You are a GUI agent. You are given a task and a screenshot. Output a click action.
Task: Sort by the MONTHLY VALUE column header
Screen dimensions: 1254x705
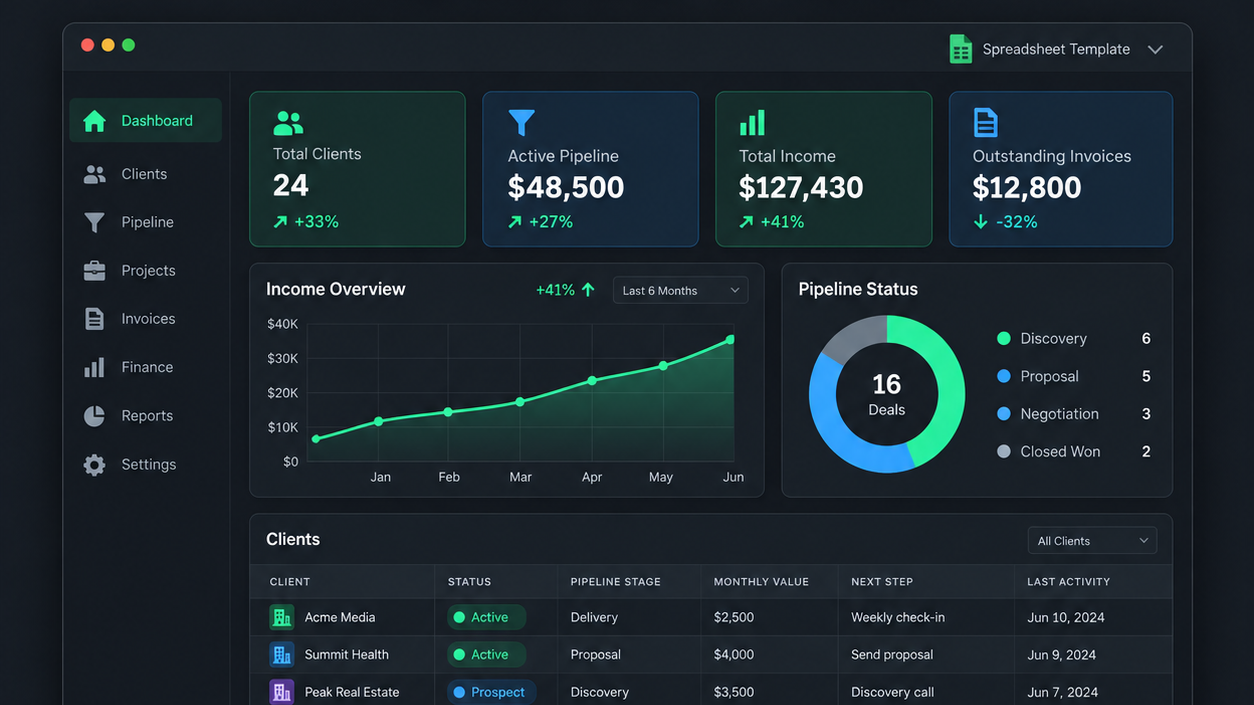(x=761, y=582)
